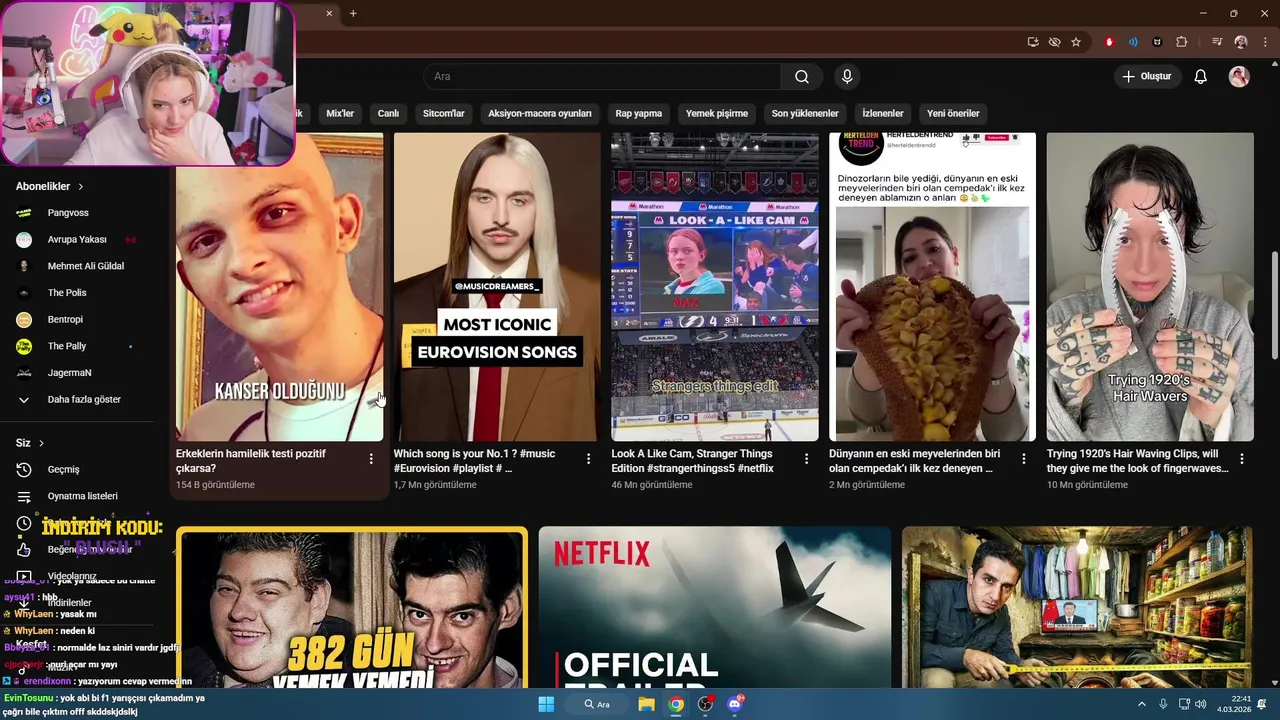
Task: Click the install app icon in address bar
Action: 1033,42
